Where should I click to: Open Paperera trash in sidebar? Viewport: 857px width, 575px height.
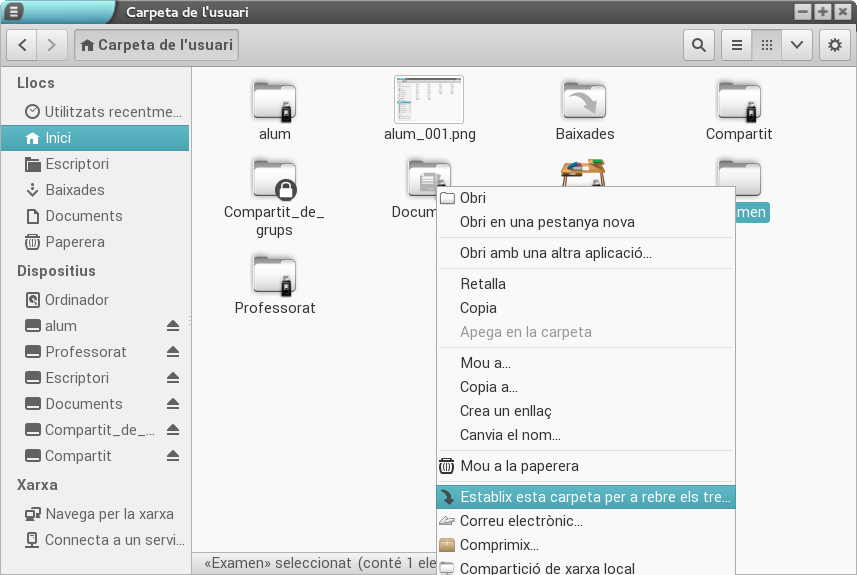tap(74, 242)
